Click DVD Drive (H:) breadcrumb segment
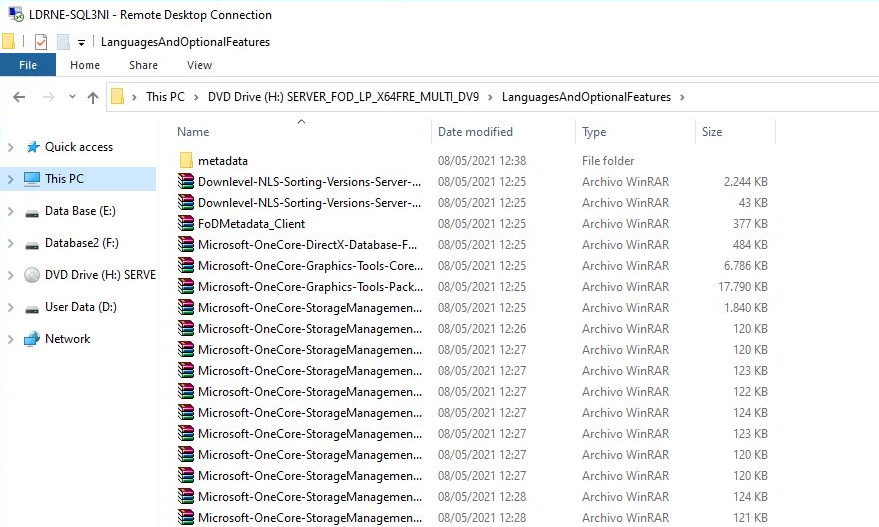The height and width of the screenshot is (527, 879). click(343, 97)
